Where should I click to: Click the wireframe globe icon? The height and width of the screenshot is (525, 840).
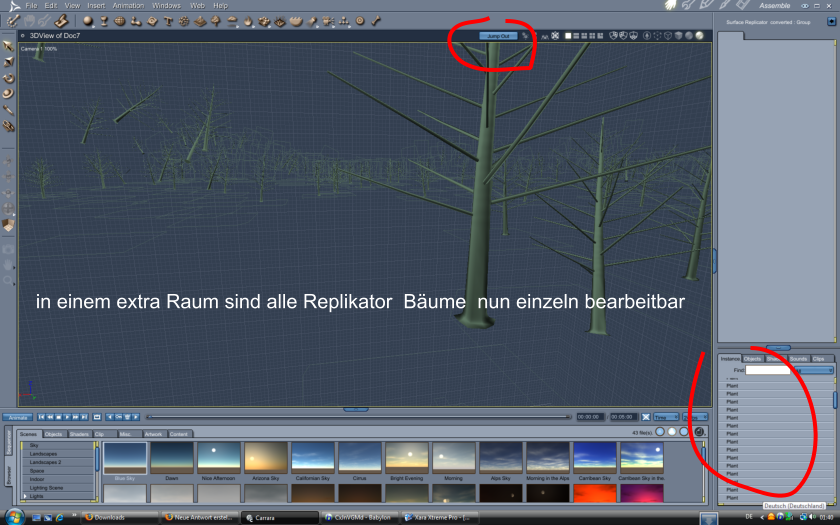coord(120,21)
